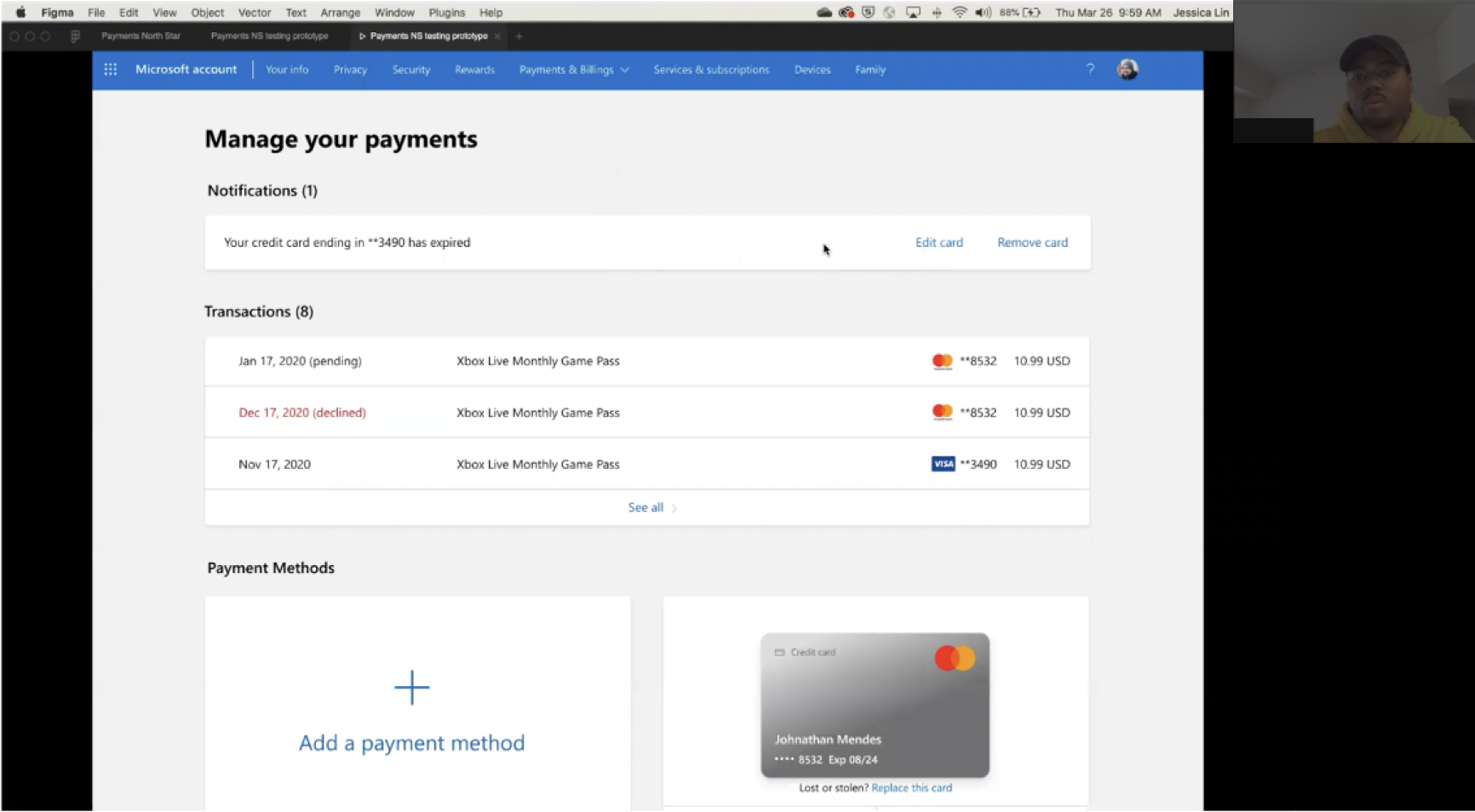Click the chevron next to See all
The height and width of the screenshot is (812, 1475).
[x=674, y=508]
